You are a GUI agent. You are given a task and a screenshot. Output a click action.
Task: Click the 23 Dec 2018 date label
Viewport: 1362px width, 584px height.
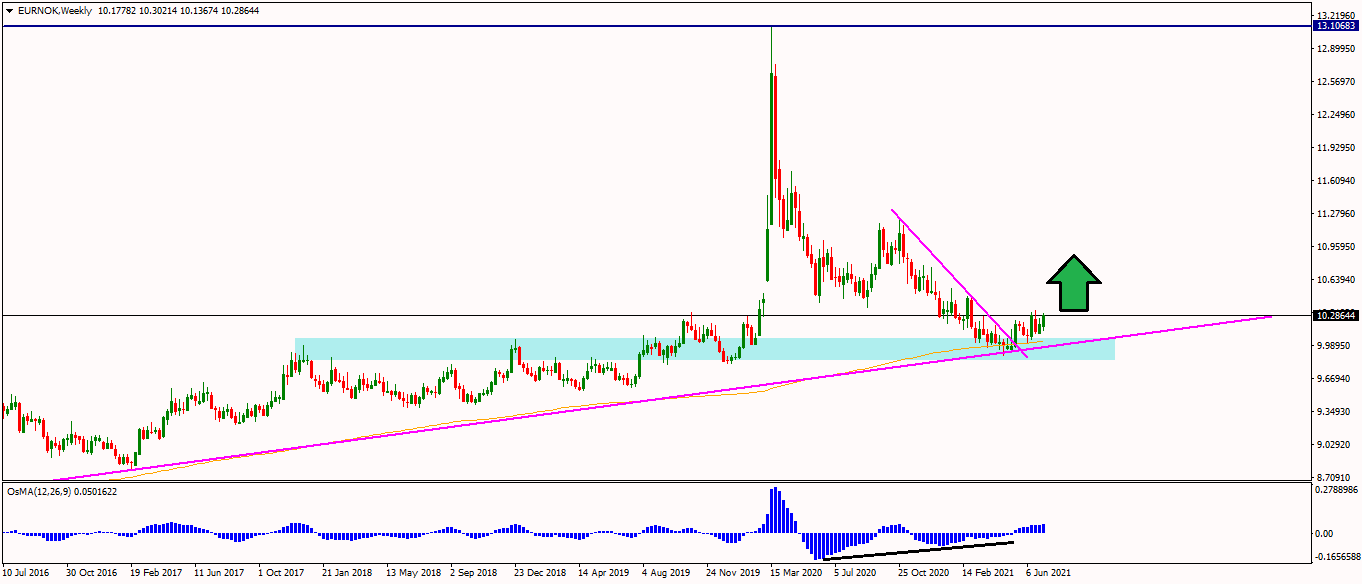pyautogui.click(x=539, y=574)
